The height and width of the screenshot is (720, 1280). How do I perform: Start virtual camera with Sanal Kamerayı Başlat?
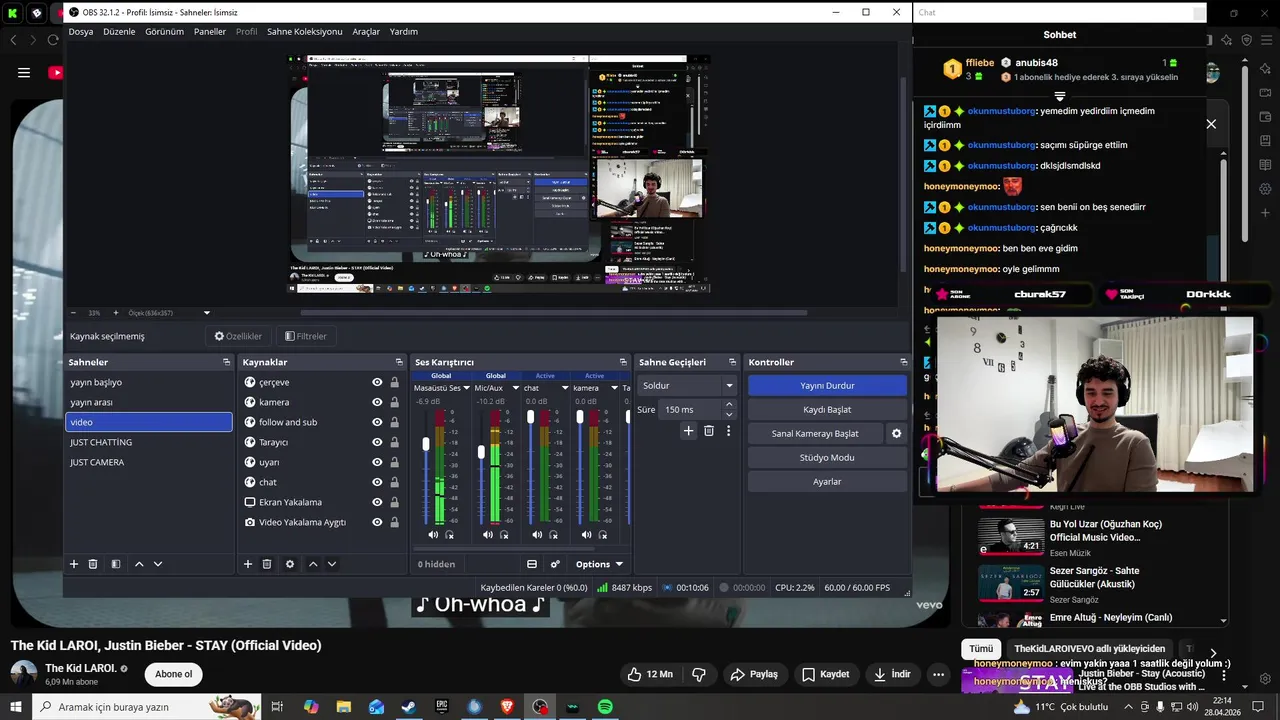point(815,433)
